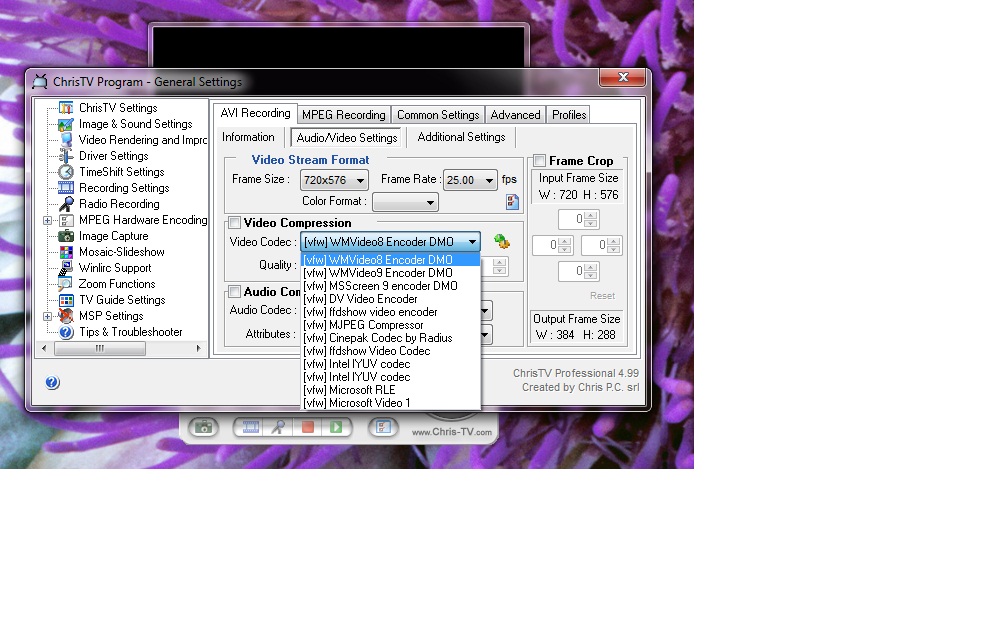Open the Color Format dropdown

click(x=406, y=202)
